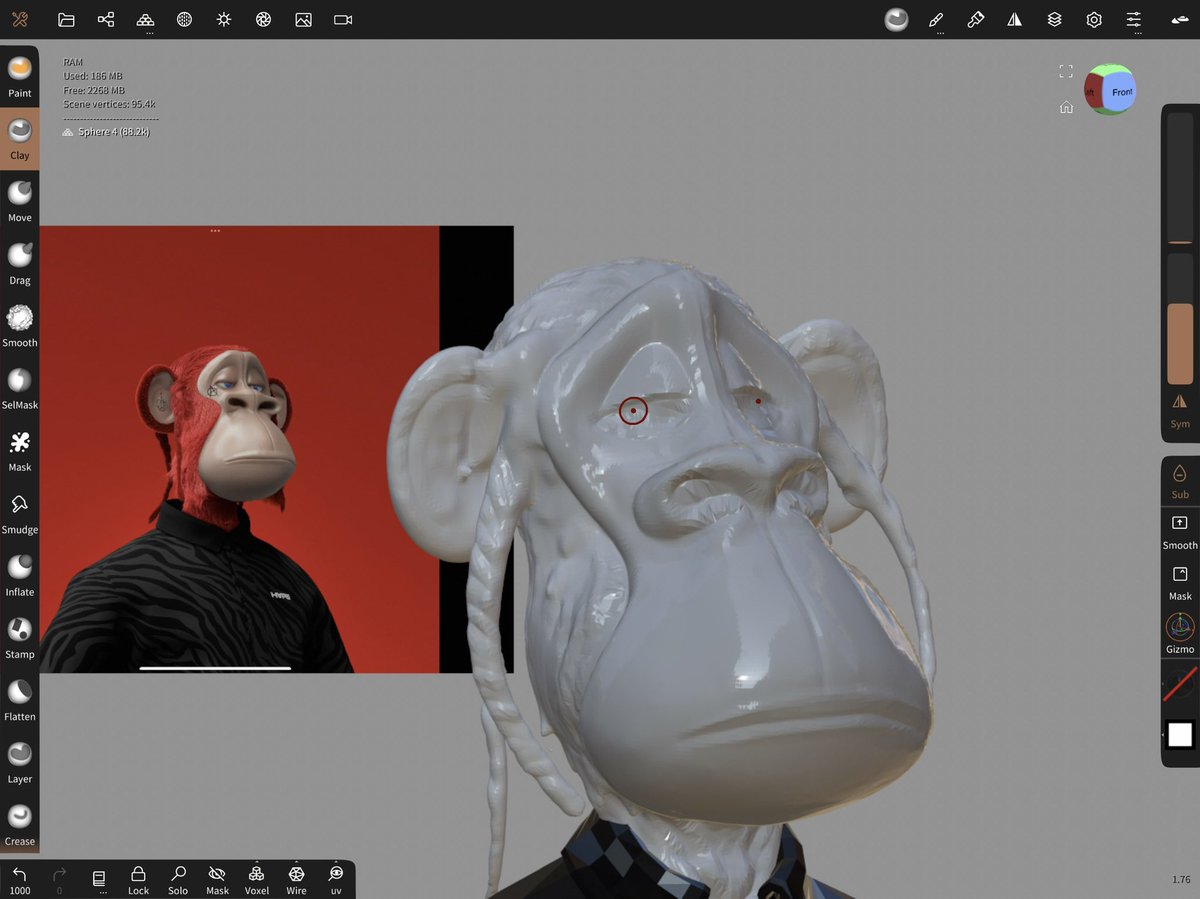The height and width of the screenshot is (899, 1200).
Task: Toggle the uv display option
Action: [x=336, y=880]
